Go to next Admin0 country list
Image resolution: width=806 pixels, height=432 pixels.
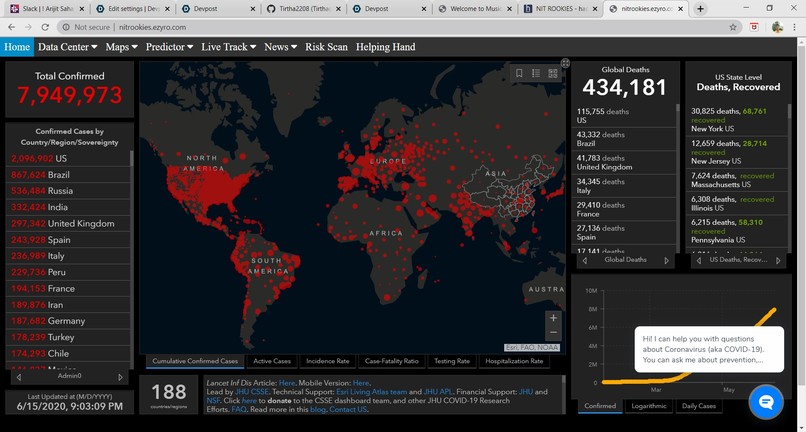[x=120, y=377]
